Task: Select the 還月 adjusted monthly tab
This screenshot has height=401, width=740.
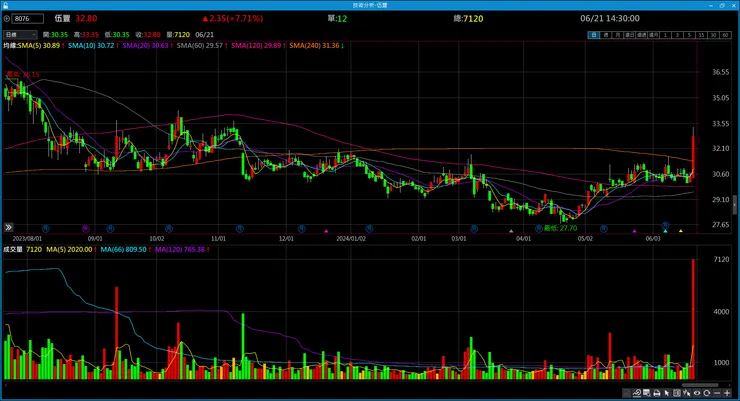Action: coord(654,35)
